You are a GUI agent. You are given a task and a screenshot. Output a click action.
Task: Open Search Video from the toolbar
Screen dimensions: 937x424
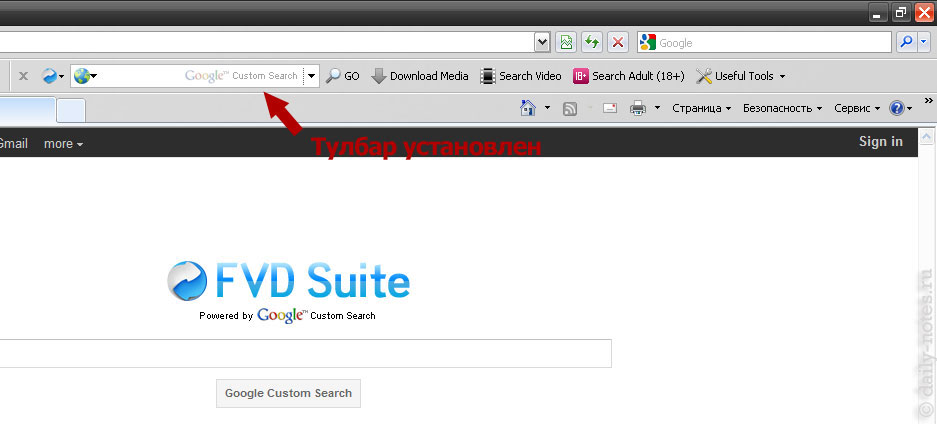(x=521, y=76)
